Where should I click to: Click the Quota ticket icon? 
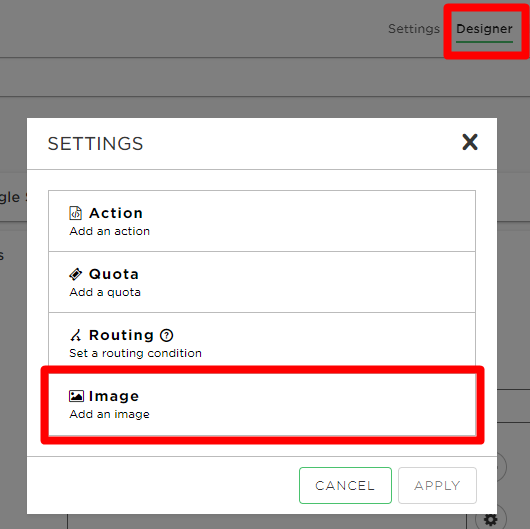75,274
